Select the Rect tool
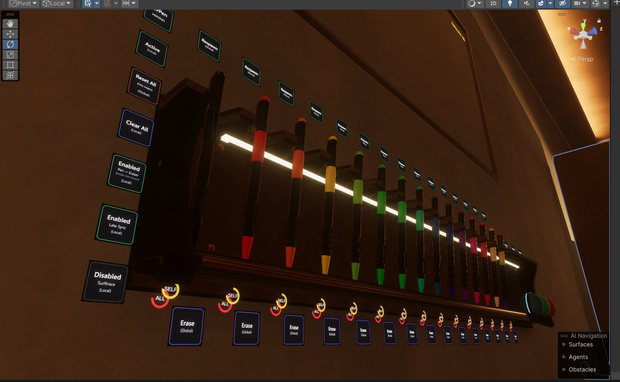The width and height of the screenshot is (620, 382). [10, 65]
